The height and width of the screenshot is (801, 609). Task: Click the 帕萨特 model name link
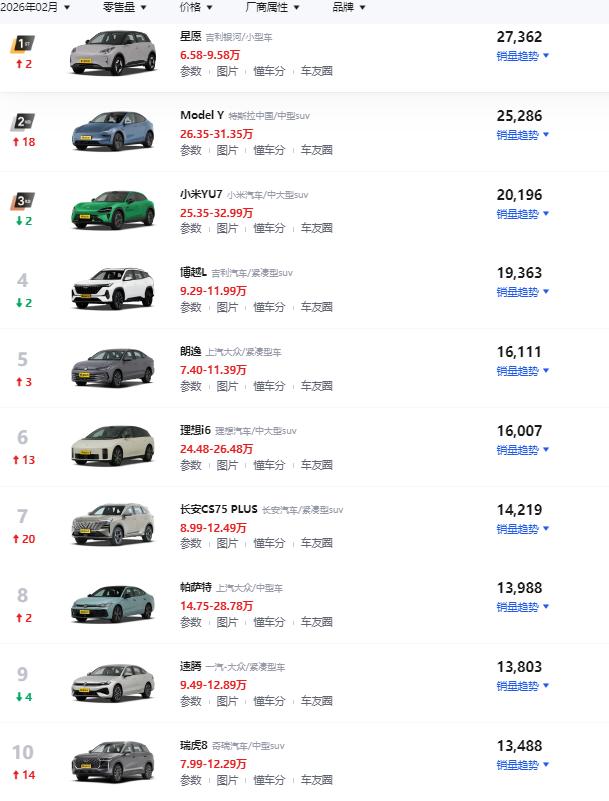[196, 587]
